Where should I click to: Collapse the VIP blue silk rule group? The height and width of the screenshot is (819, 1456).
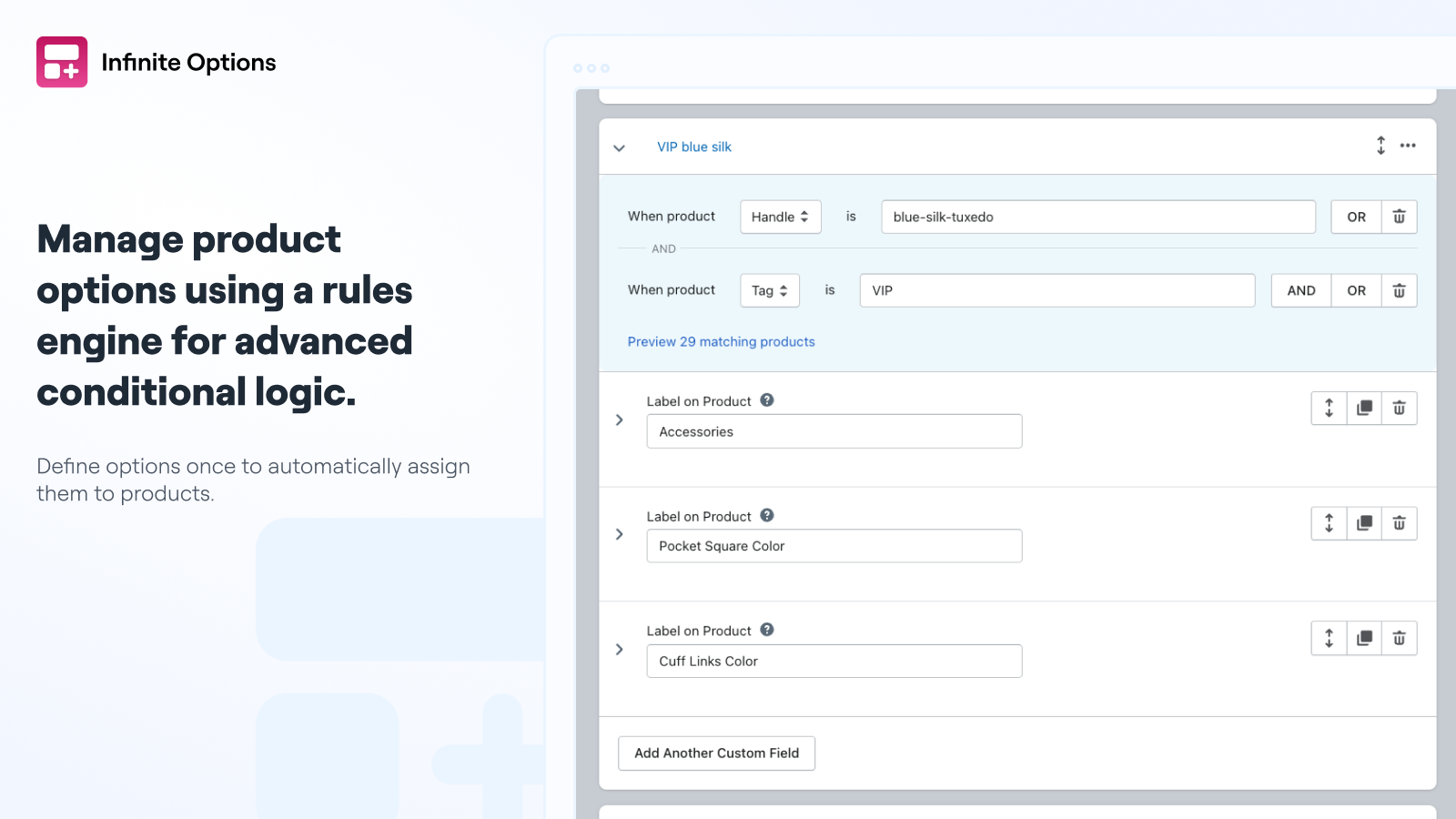pyautogui.click(x=620, y=147)
